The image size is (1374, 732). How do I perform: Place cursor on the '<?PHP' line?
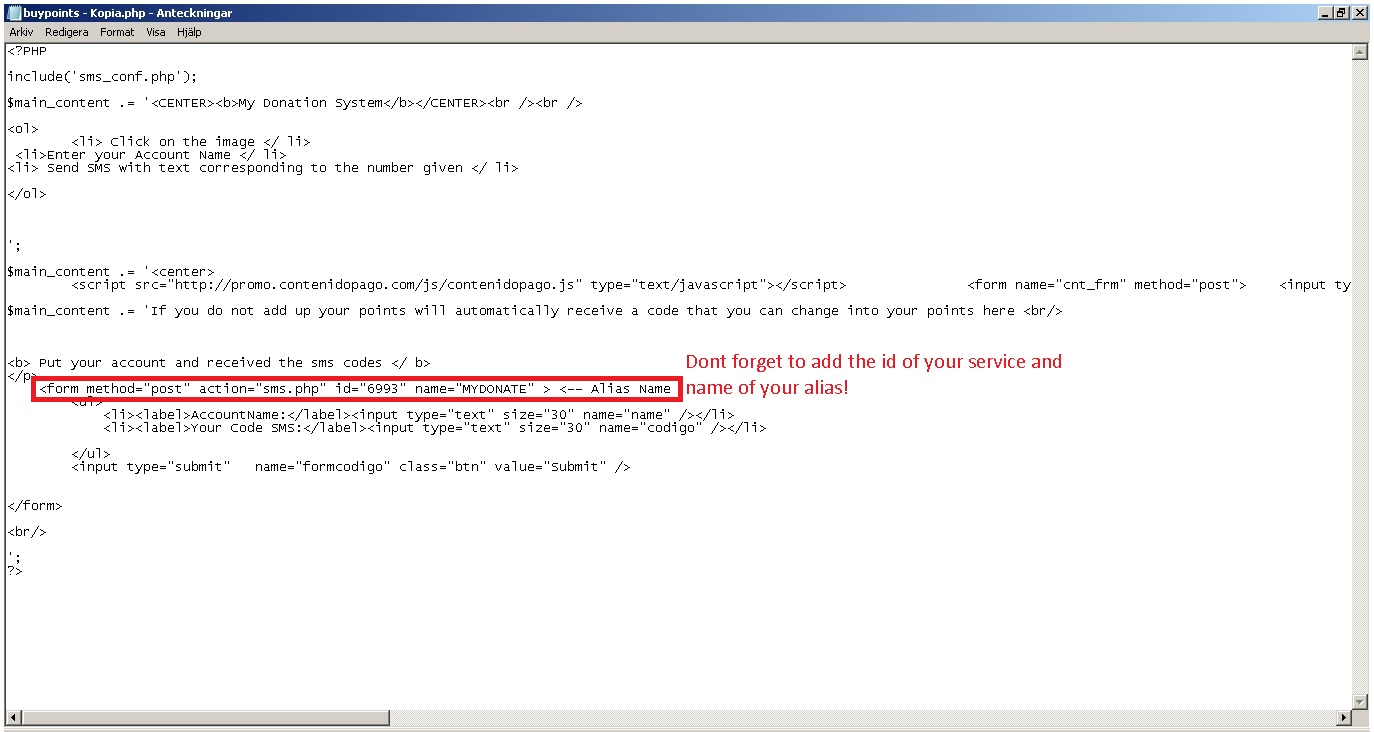pos(26,50)
